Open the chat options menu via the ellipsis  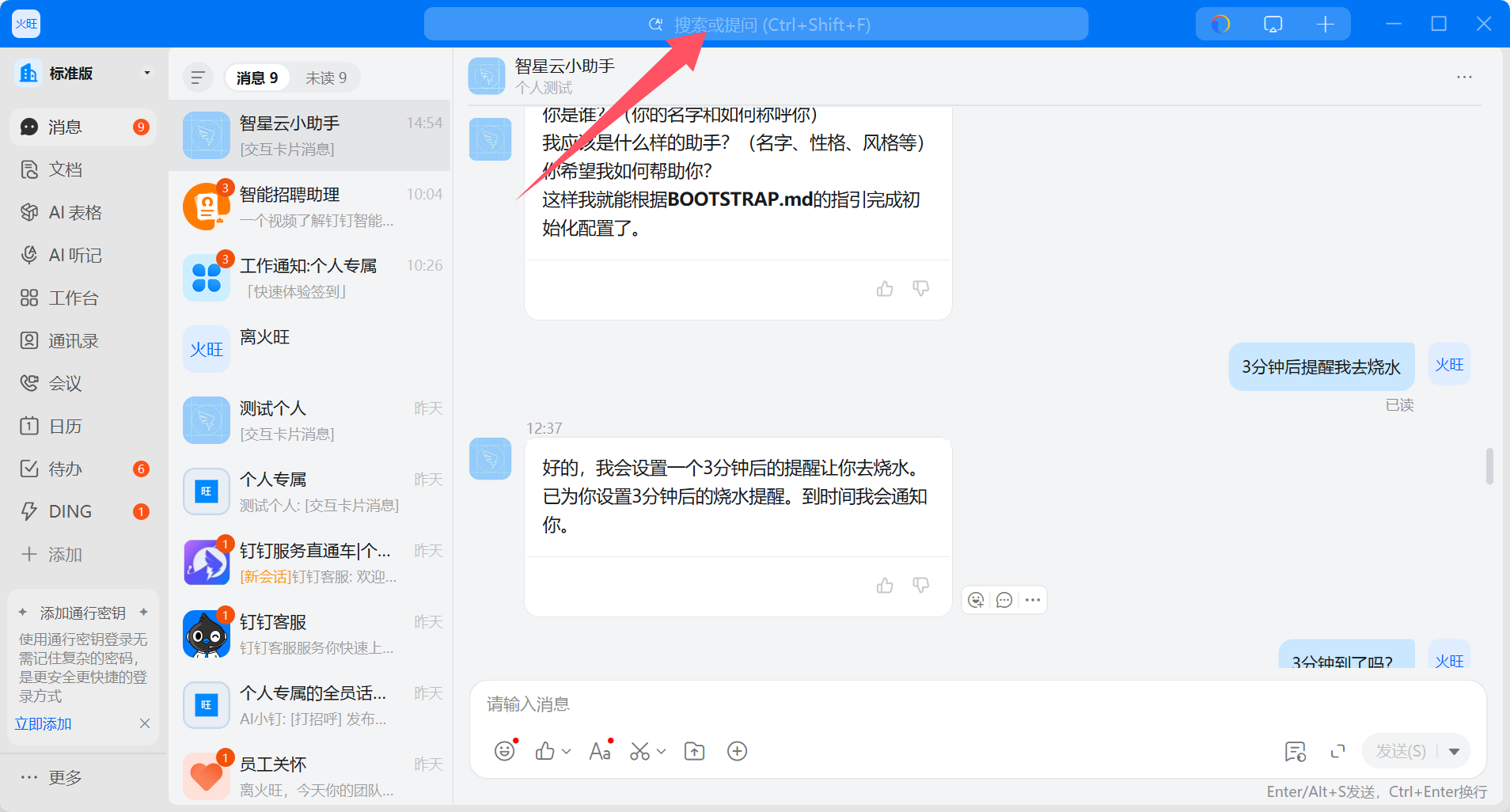click(1464, 76)
